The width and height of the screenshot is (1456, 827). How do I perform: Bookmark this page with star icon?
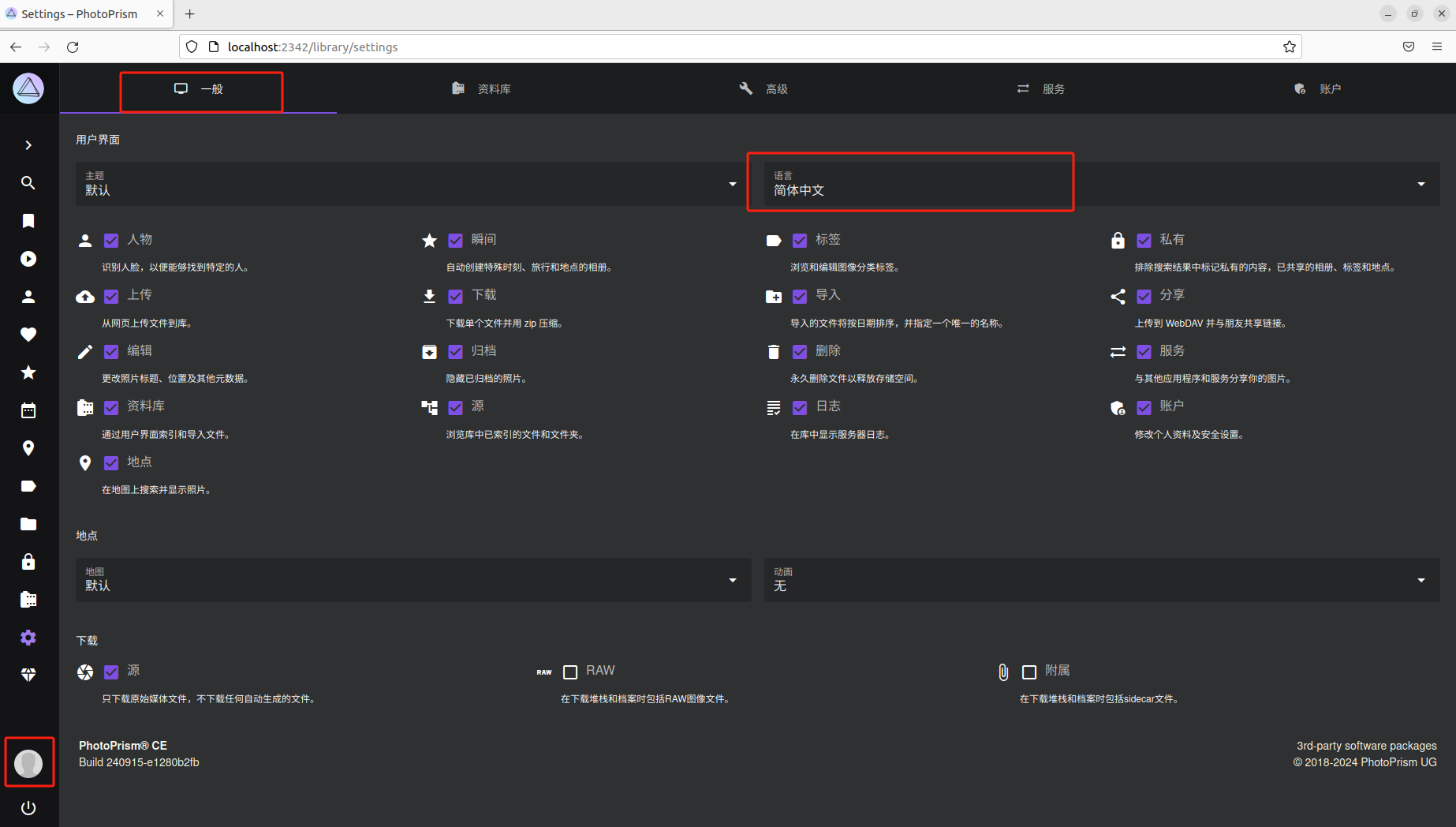(1289, 47)
